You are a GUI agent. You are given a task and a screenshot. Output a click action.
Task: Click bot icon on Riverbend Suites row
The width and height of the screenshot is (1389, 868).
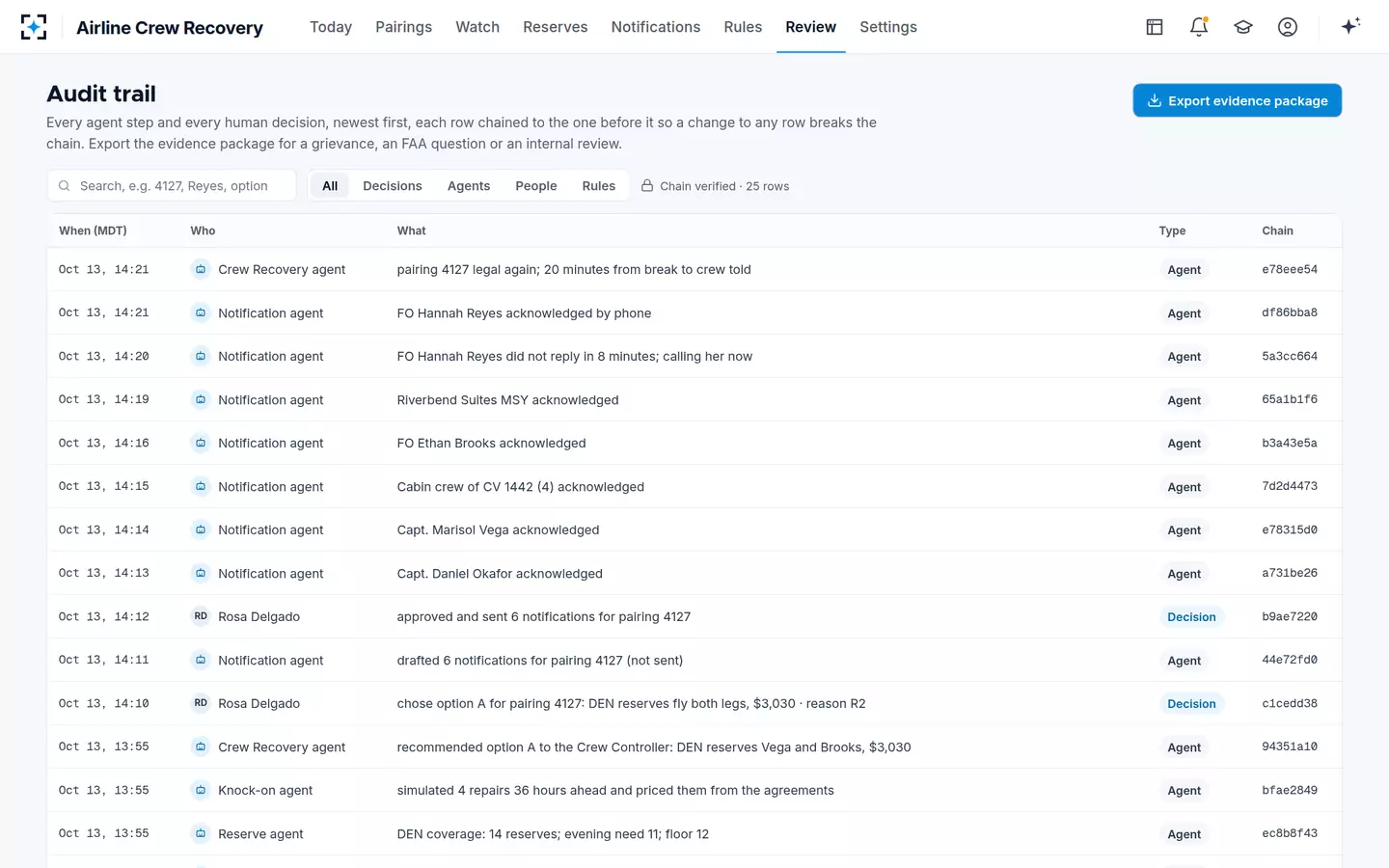201,399
